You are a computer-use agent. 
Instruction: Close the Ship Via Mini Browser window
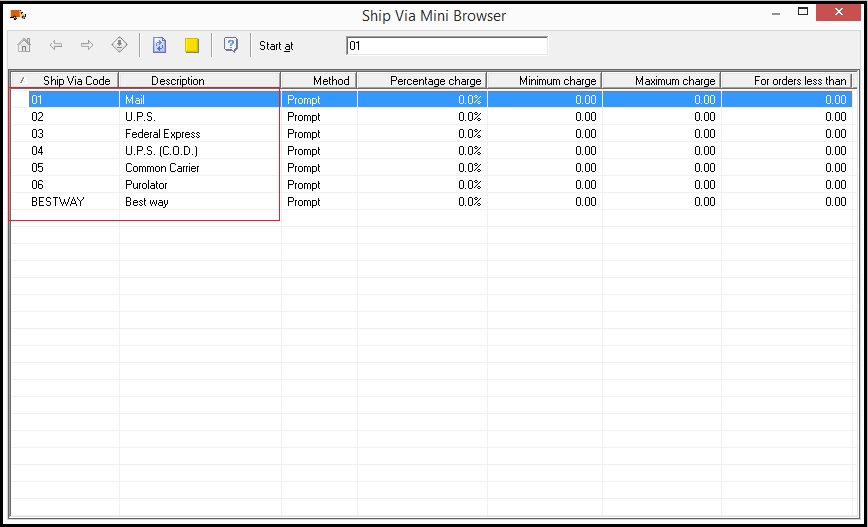pyautogui.click(x=838, y=12)
